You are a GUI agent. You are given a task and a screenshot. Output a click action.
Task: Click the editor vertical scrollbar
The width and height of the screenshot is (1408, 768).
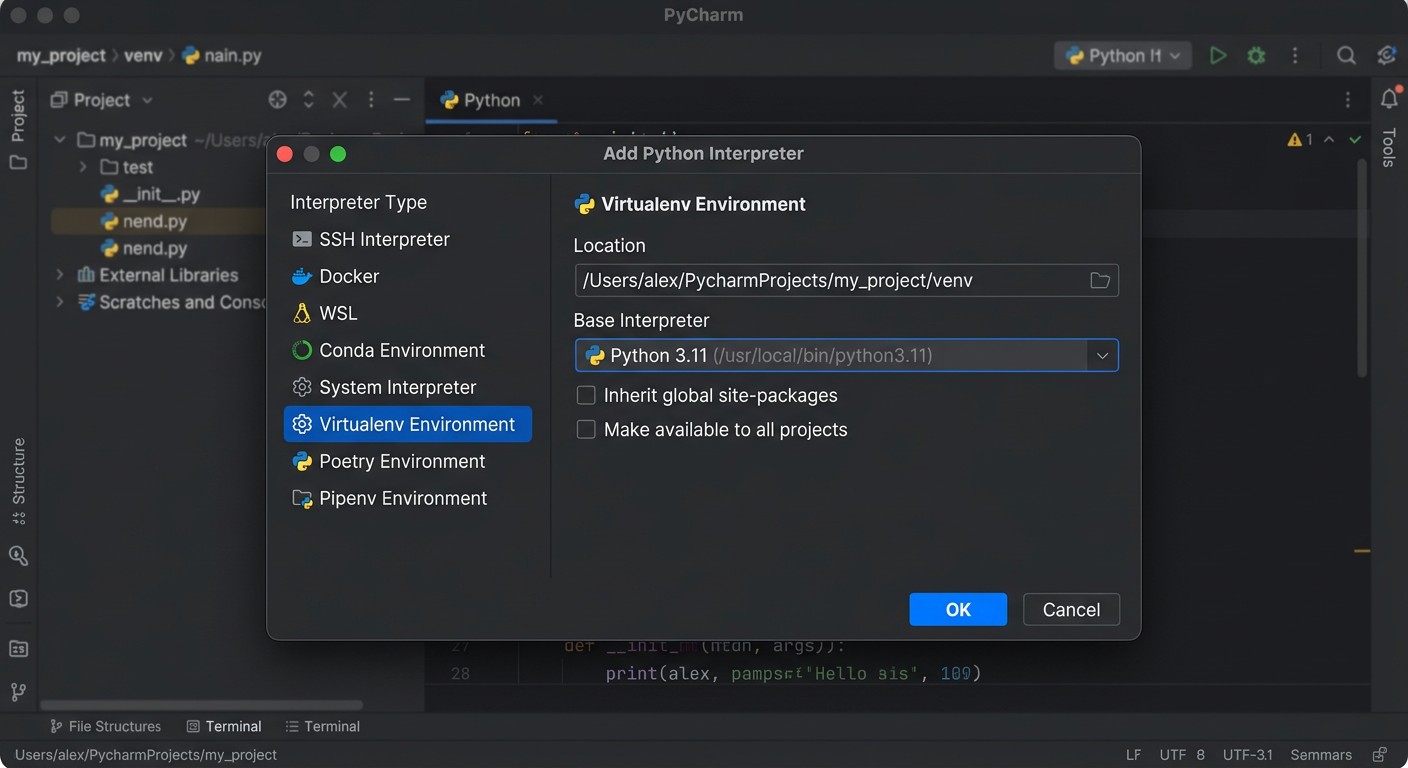click(x=1362, y=268)
